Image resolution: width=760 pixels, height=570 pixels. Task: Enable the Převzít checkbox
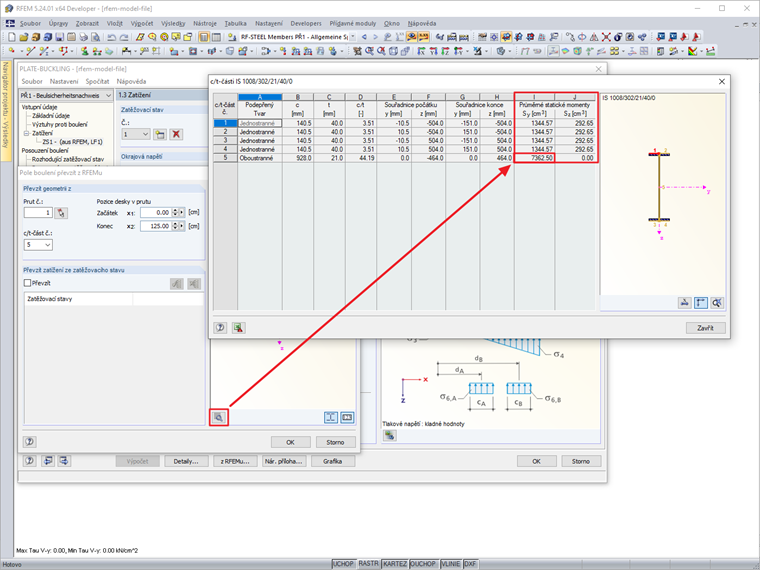point(28,283)
